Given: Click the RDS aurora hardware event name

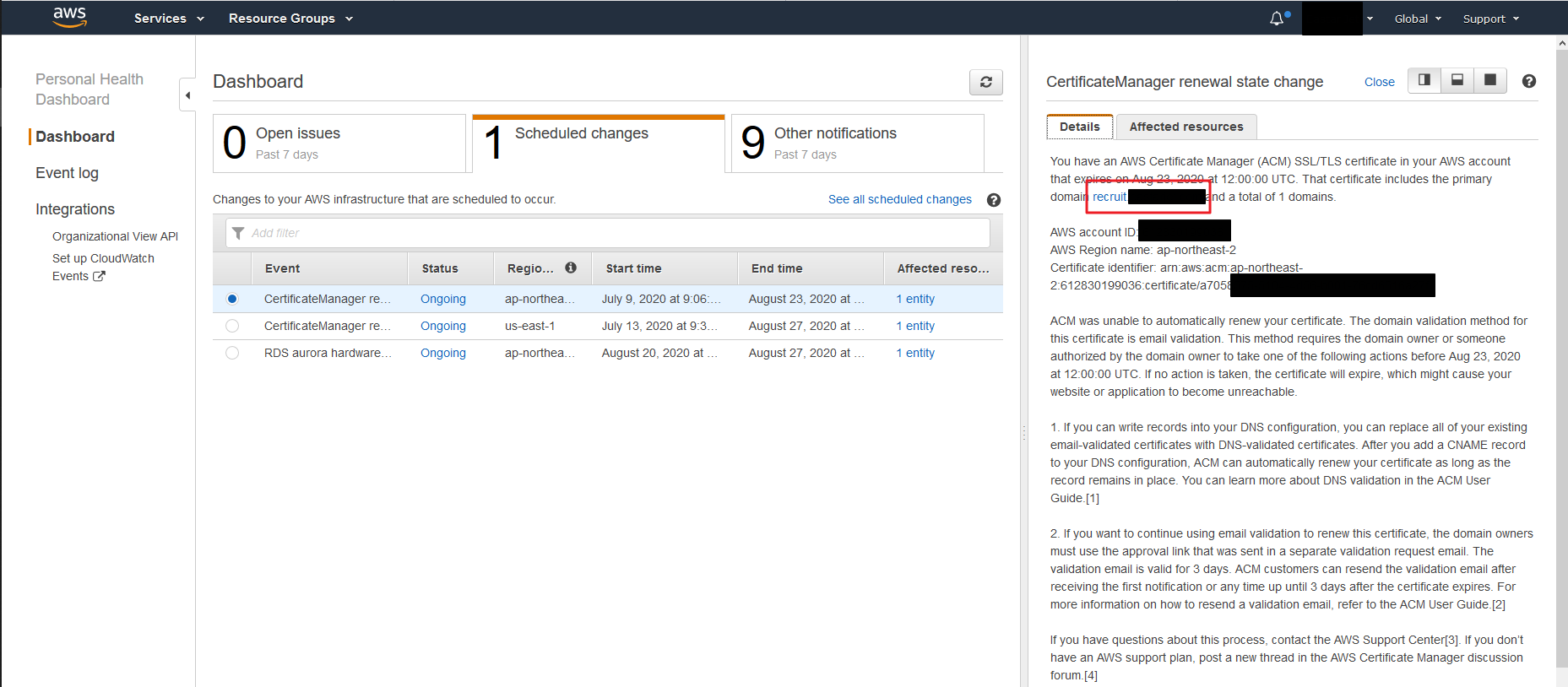Looking at the screenshot, I should [x=328, y=353].
